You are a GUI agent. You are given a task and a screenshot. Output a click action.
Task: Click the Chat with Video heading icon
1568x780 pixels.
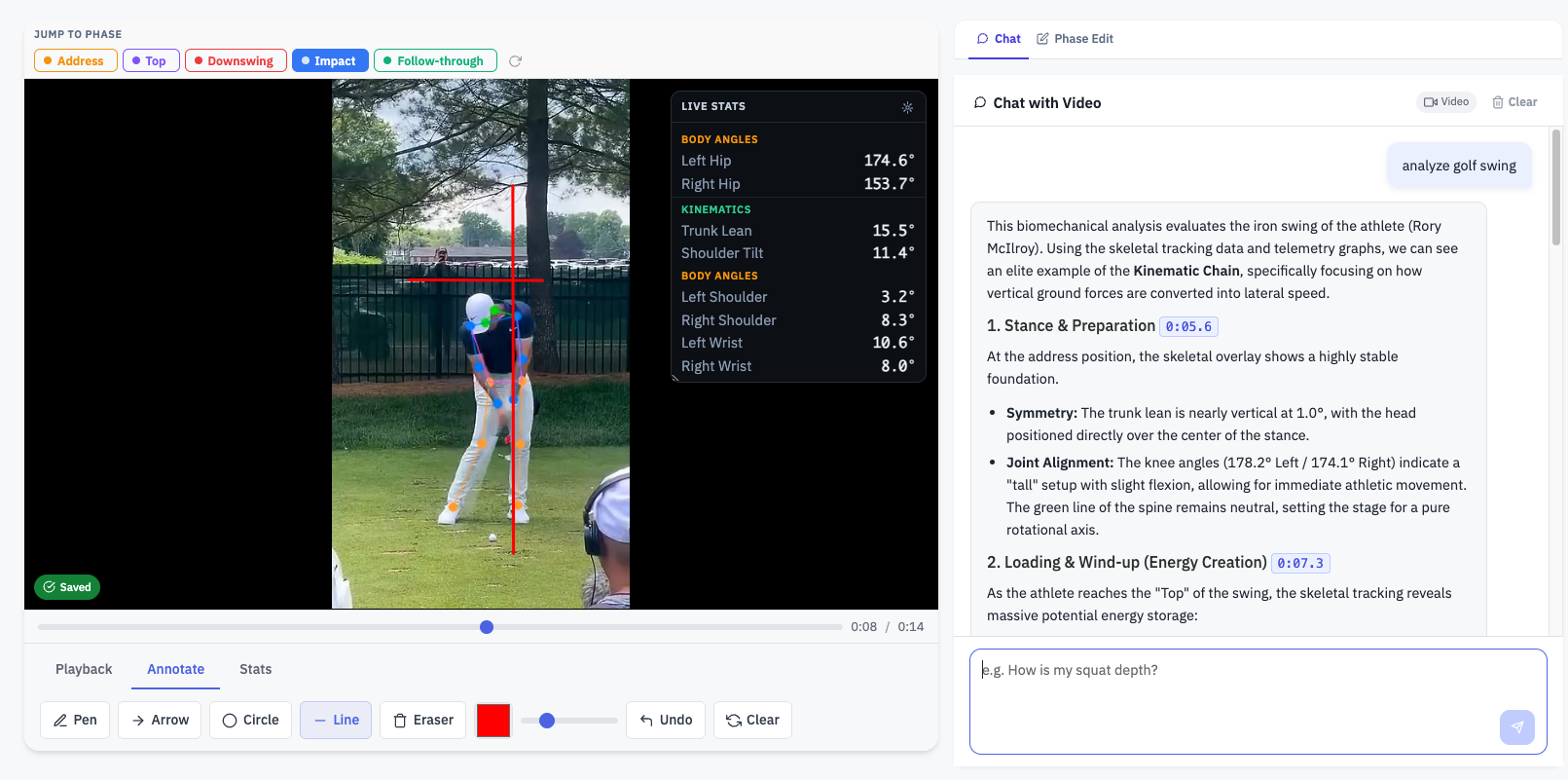980,102
